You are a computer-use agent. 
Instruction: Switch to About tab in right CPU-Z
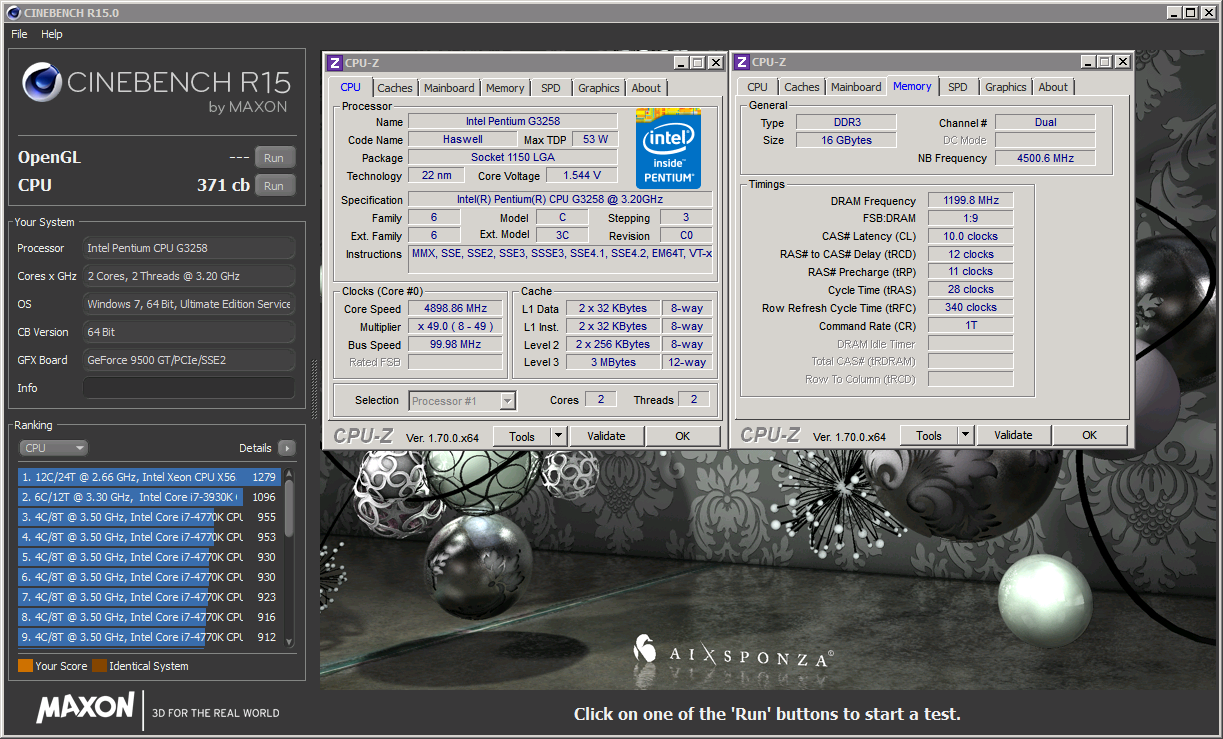coord(1053,87)
